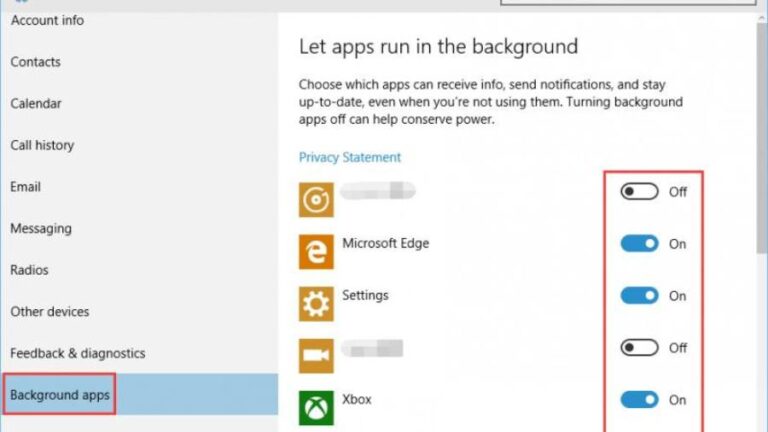Click the green Xbox app icon
This screenshot has width=768, height=432.
[x=316, y=407]
